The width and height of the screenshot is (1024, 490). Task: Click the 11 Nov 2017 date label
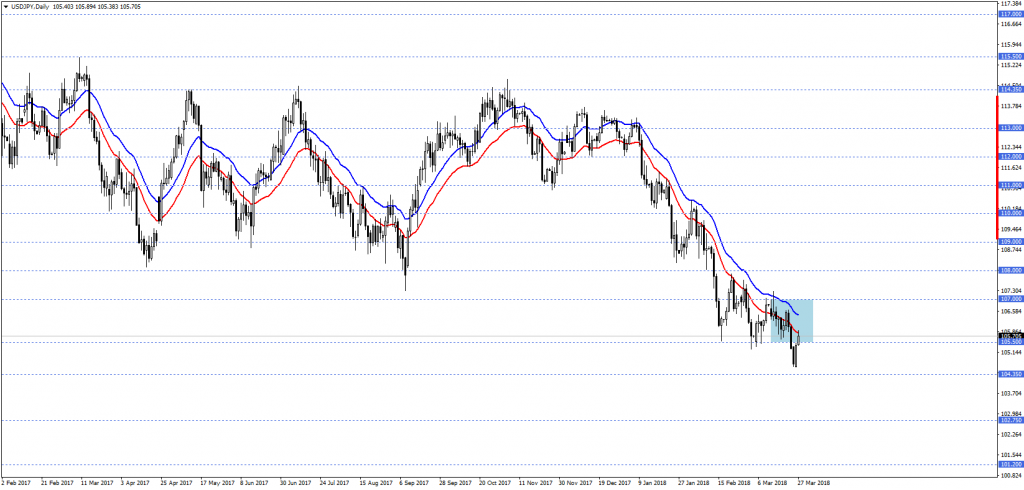coord(536,484)
